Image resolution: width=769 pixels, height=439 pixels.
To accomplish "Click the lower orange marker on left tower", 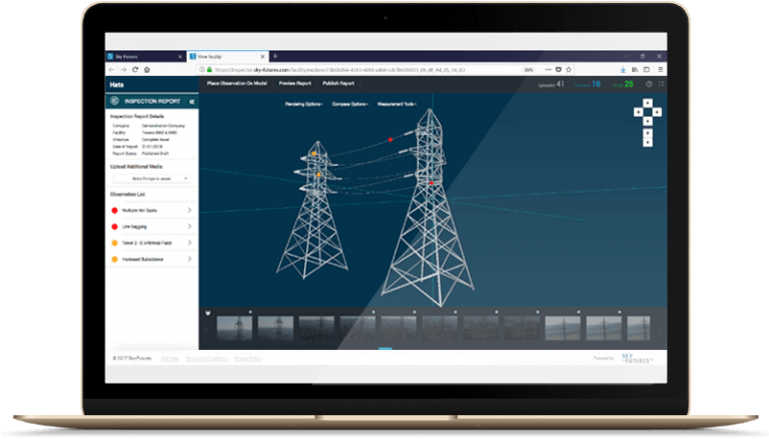I will click(x=319, y=175).
